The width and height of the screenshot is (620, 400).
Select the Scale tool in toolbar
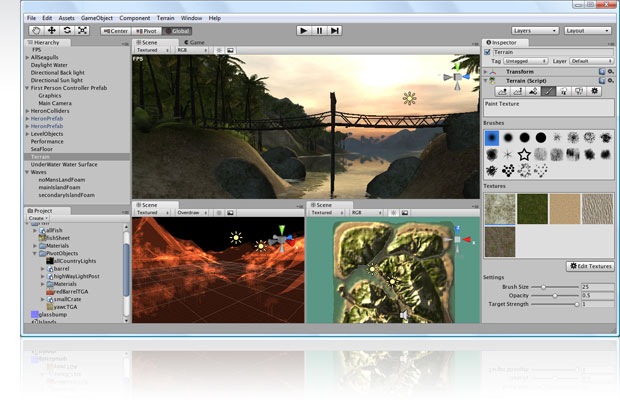tap(83, 31)
